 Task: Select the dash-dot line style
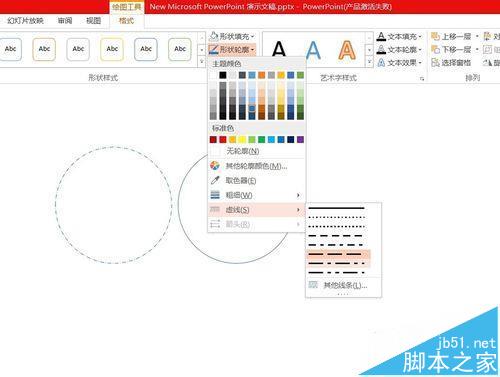click(x=337, y=245)
